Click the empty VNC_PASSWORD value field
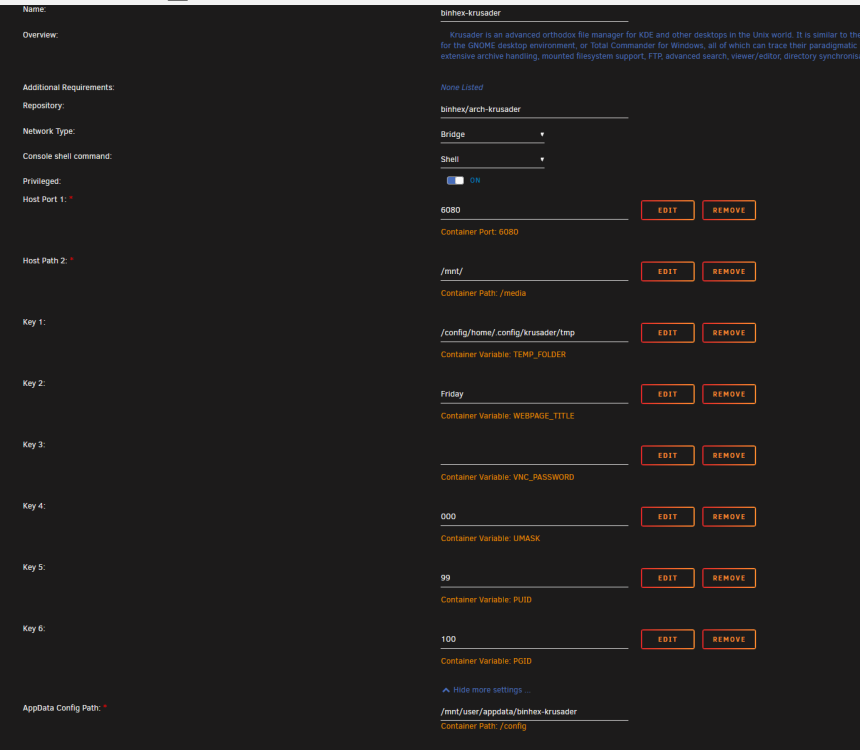 534,456
